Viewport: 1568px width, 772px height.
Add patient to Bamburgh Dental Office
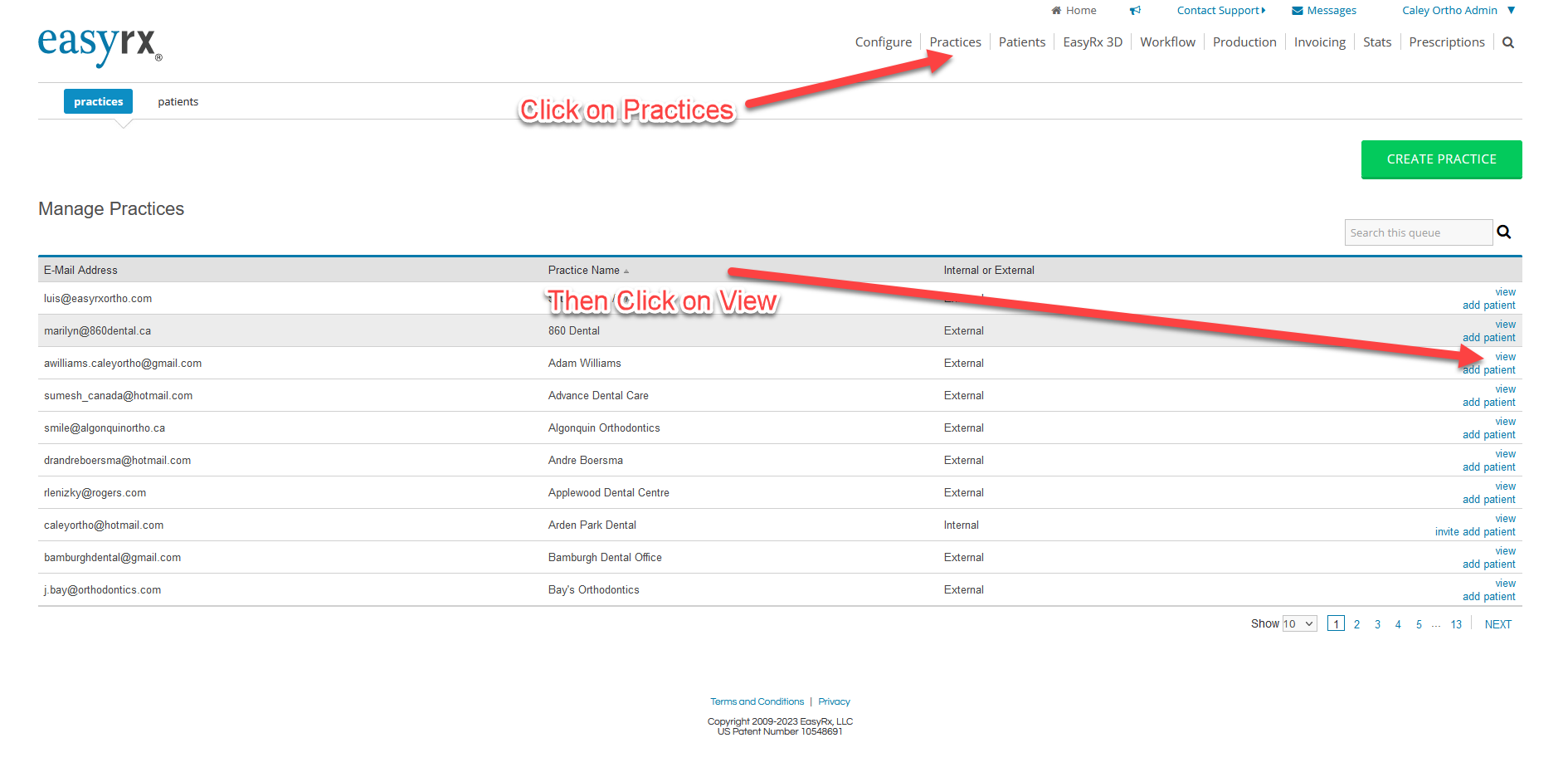1488,564
